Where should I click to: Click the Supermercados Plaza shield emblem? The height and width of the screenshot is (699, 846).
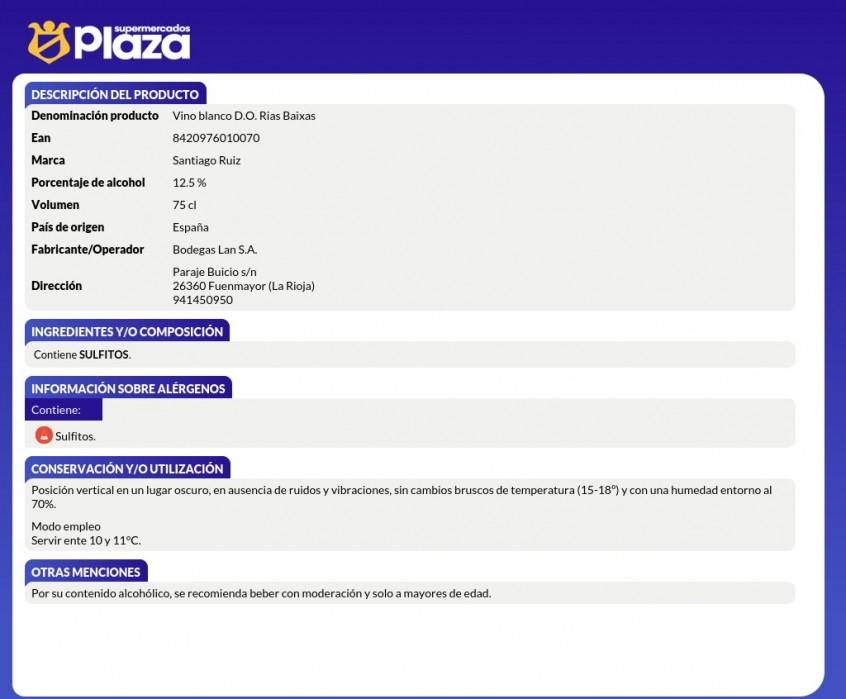[x=48, y=42]
